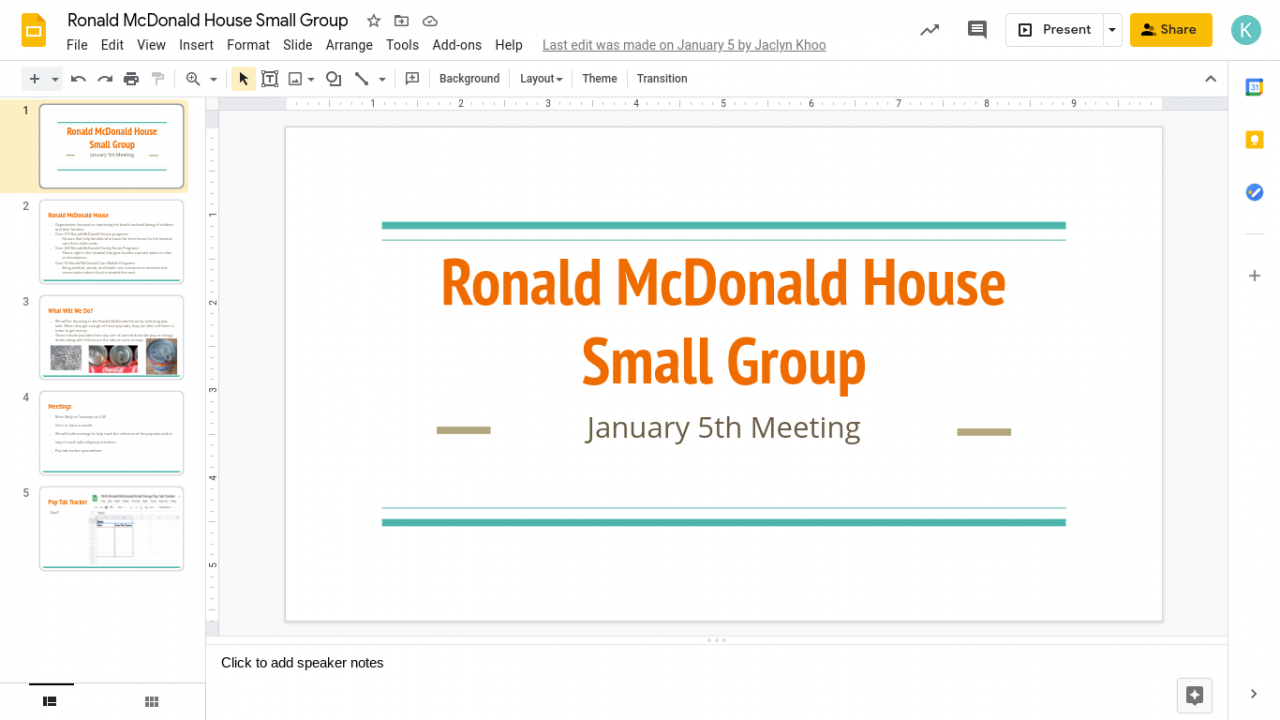Open the File menu

[x=77, y=45]
